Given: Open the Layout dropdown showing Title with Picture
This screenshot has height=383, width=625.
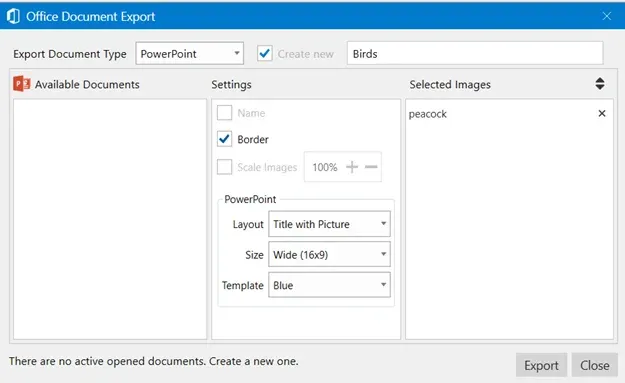Looking at the screenshot, I should pos(329,224).
